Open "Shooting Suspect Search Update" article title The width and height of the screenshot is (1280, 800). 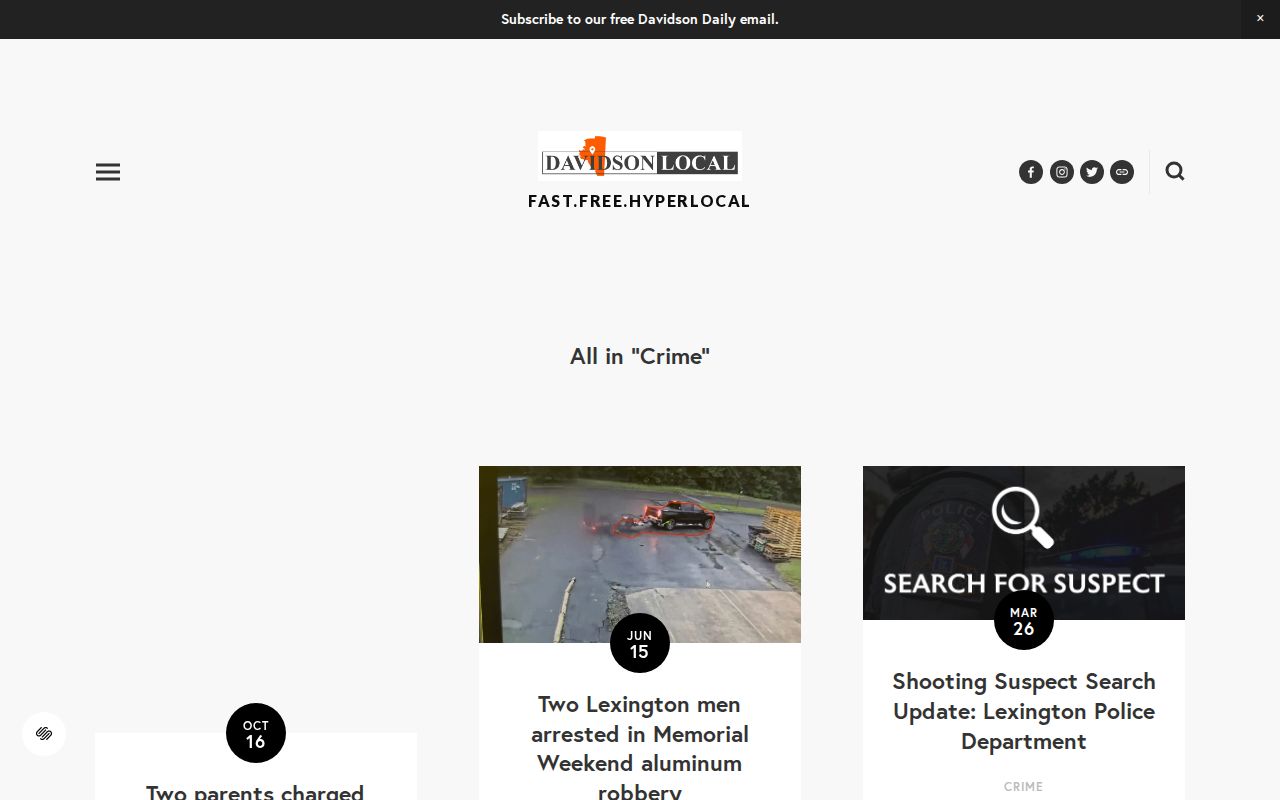(1024, 711)
